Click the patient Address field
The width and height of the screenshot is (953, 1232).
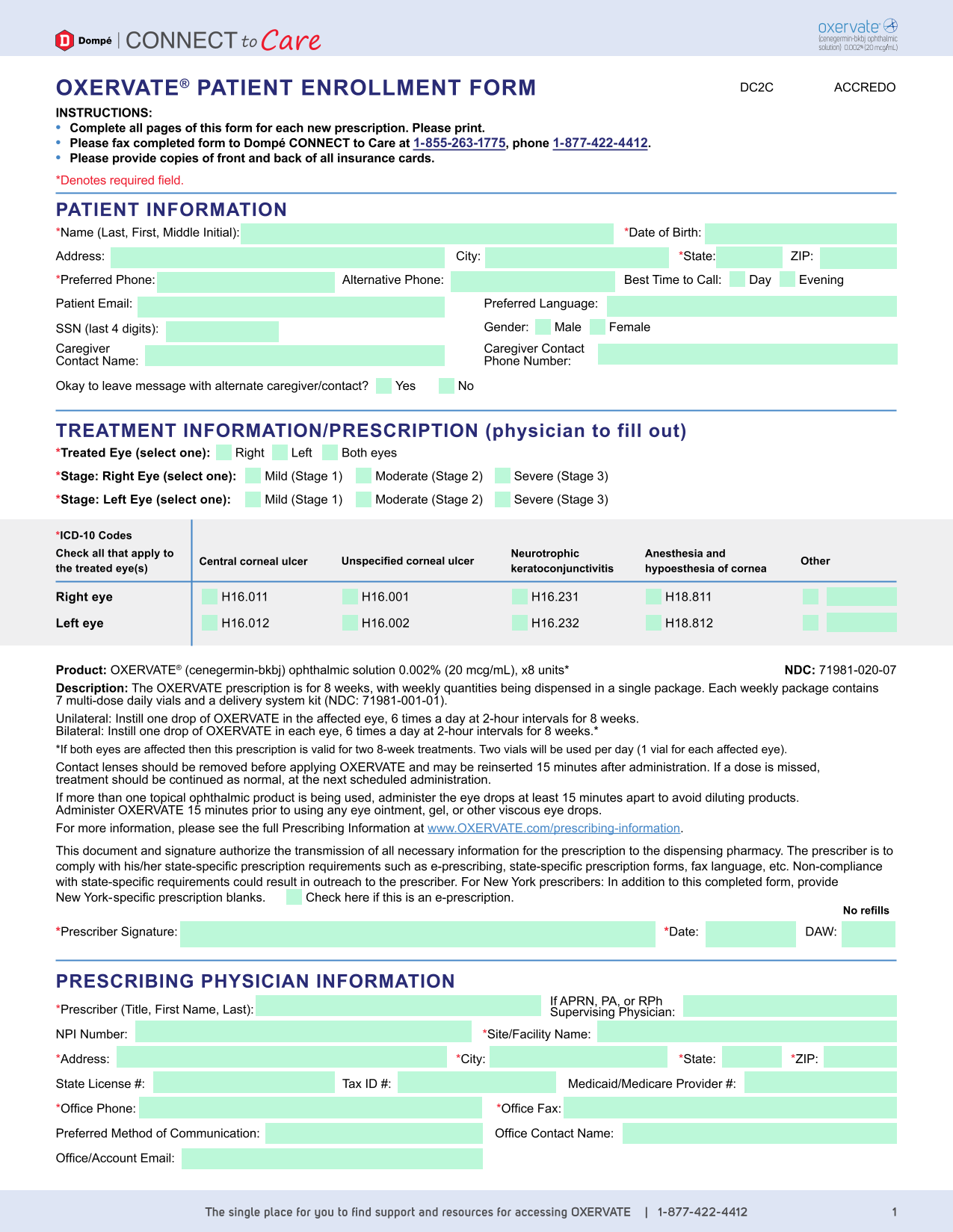tap(277, 257)
